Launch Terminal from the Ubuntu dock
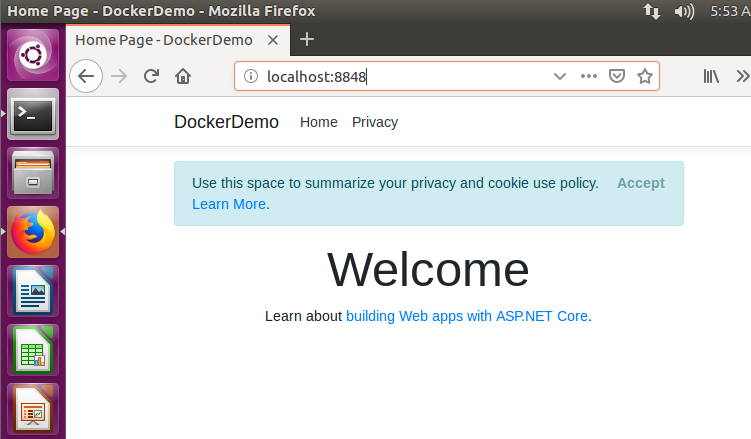Viewport: 751px width, 439px height. click(x=33, y=115)
